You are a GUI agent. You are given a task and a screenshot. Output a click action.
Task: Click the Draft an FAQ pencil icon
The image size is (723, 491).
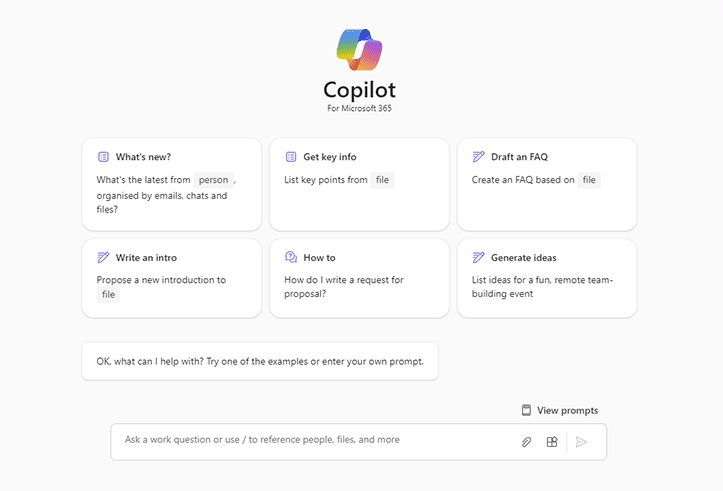[479, 157]
